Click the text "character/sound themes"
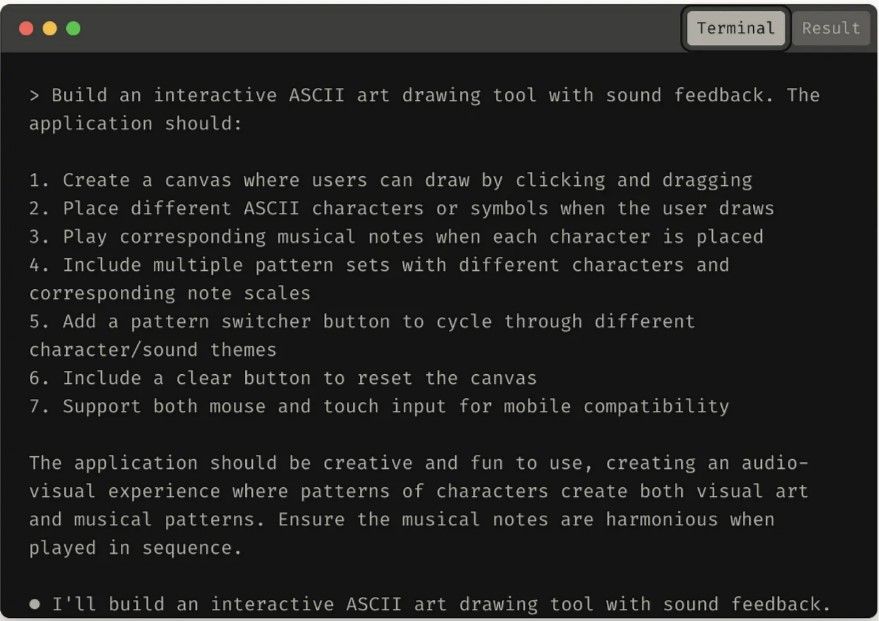The width and height of the screenshot is (879, 621). click(153, 350)
